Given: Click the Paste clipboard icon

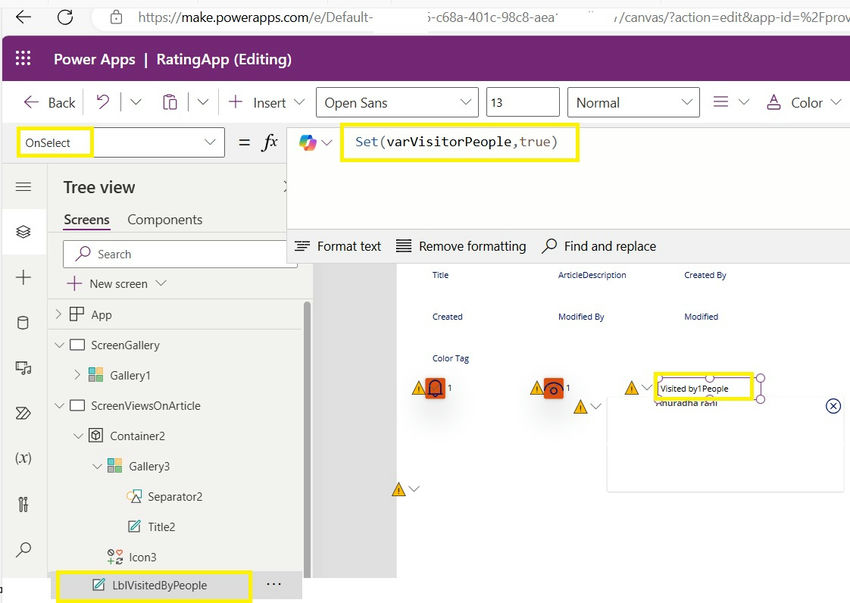Looking at the screenshot, I should [x=170, y=102].
